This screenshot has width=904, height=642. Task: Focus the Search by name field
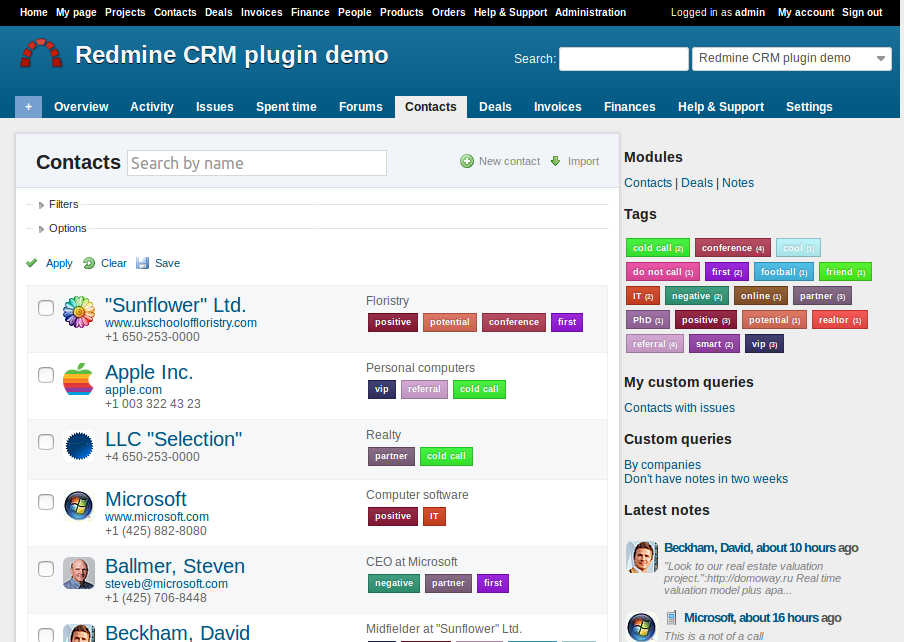click(x=257, y=163)
